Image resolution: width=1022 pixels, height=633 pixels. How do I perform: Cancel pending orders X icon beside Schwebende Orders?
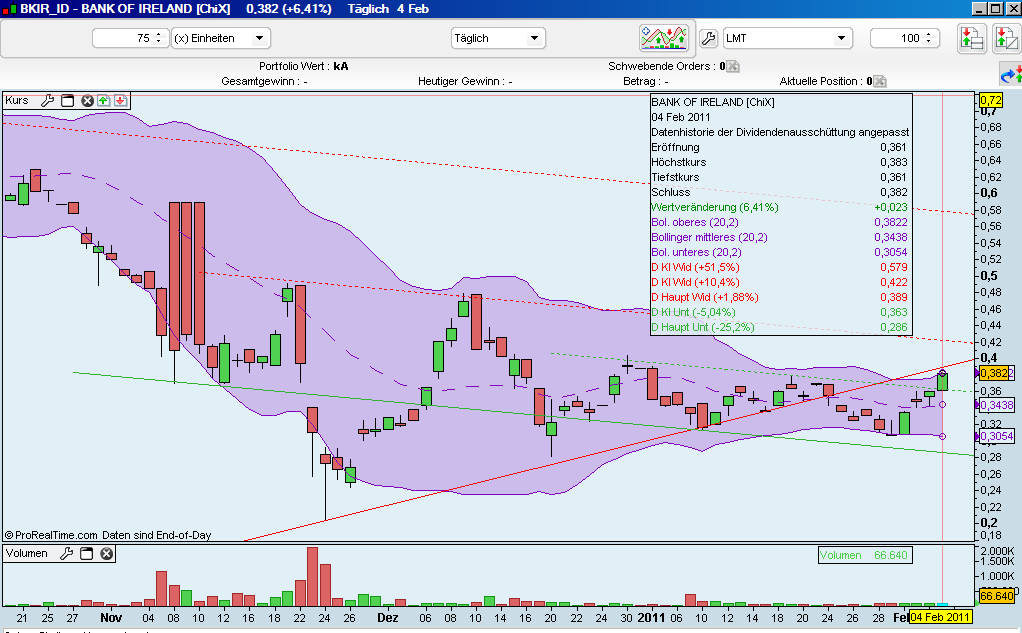click(733, 66)
